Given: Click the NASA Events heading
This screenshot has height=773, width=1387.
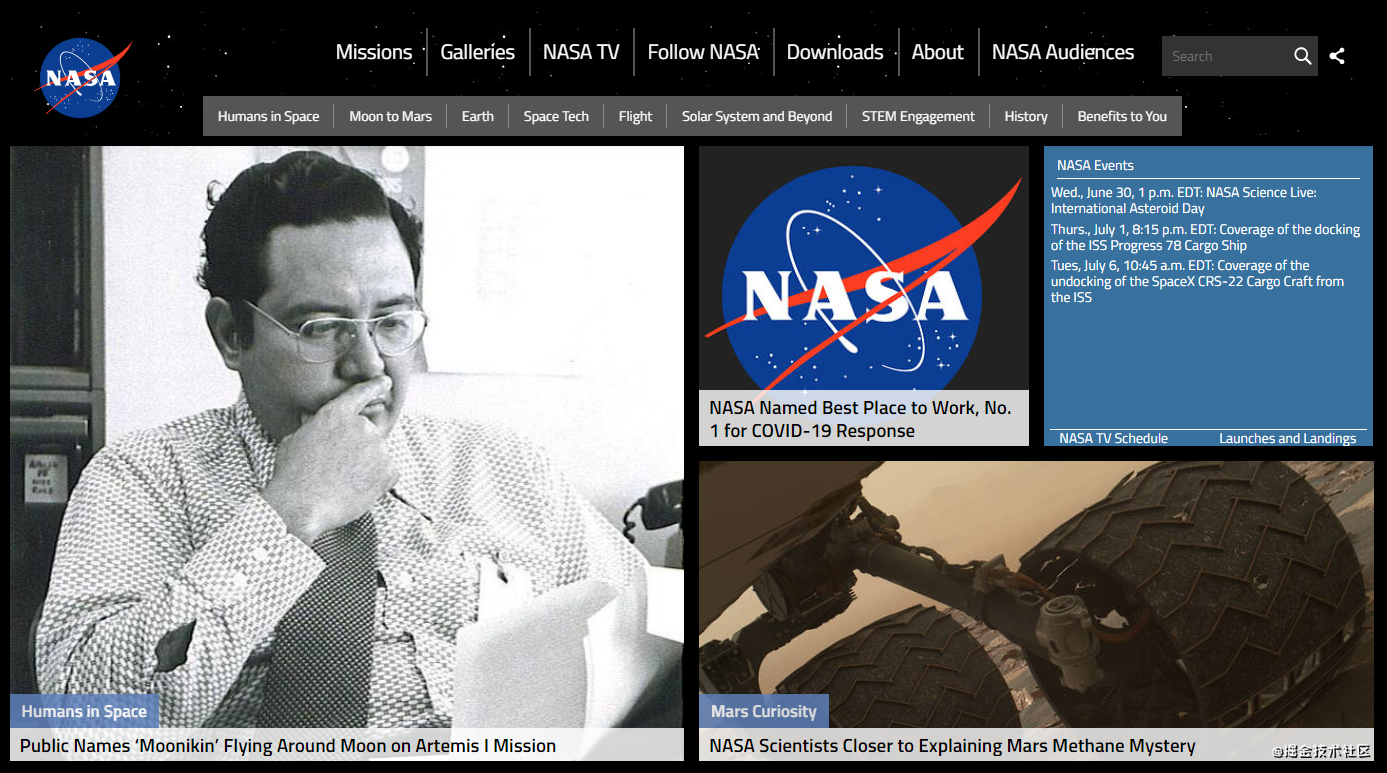Looking at the screenshot, I should [x=1095, y=165].
